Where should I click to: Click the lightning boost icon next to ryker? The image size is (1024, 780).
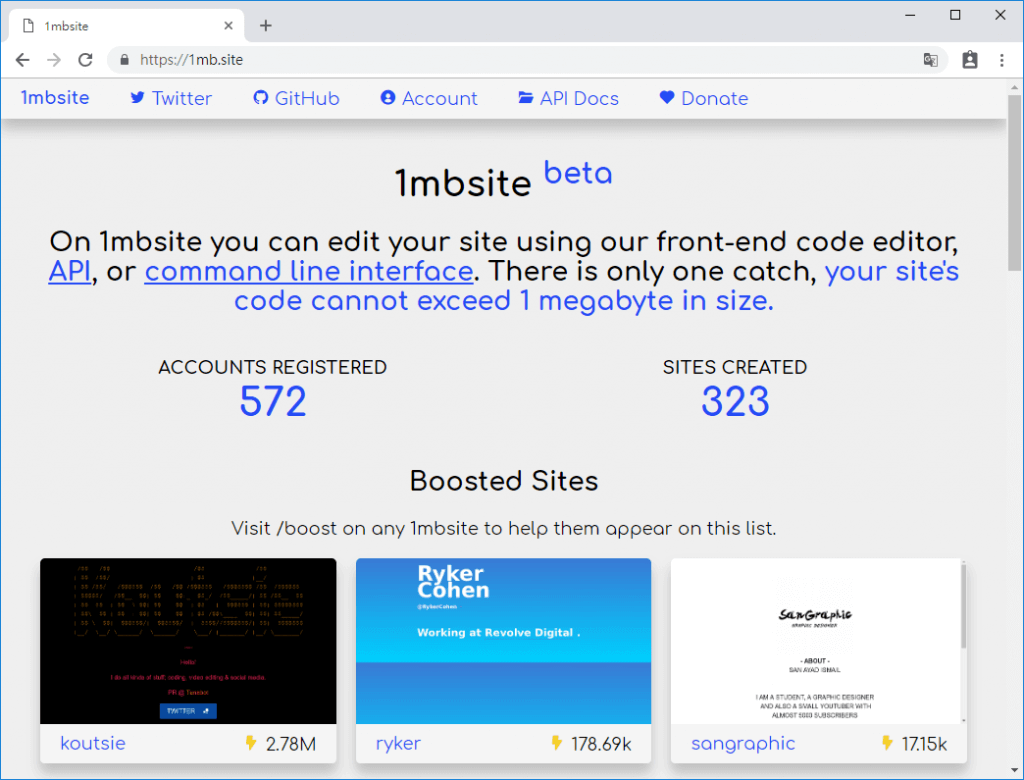(556, 743)
